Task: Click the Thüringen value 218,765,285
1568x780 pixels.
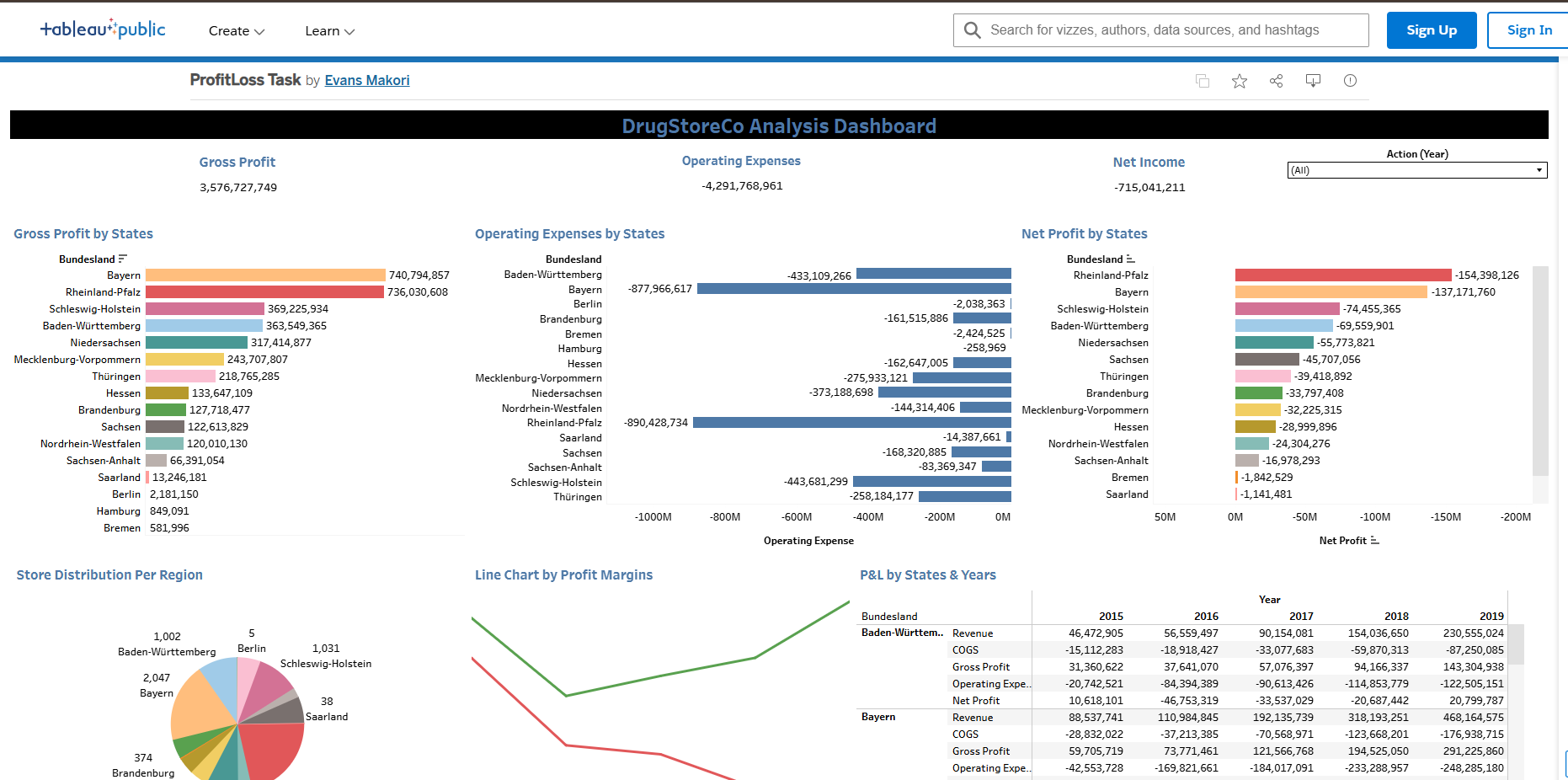Action: [249, 377]
